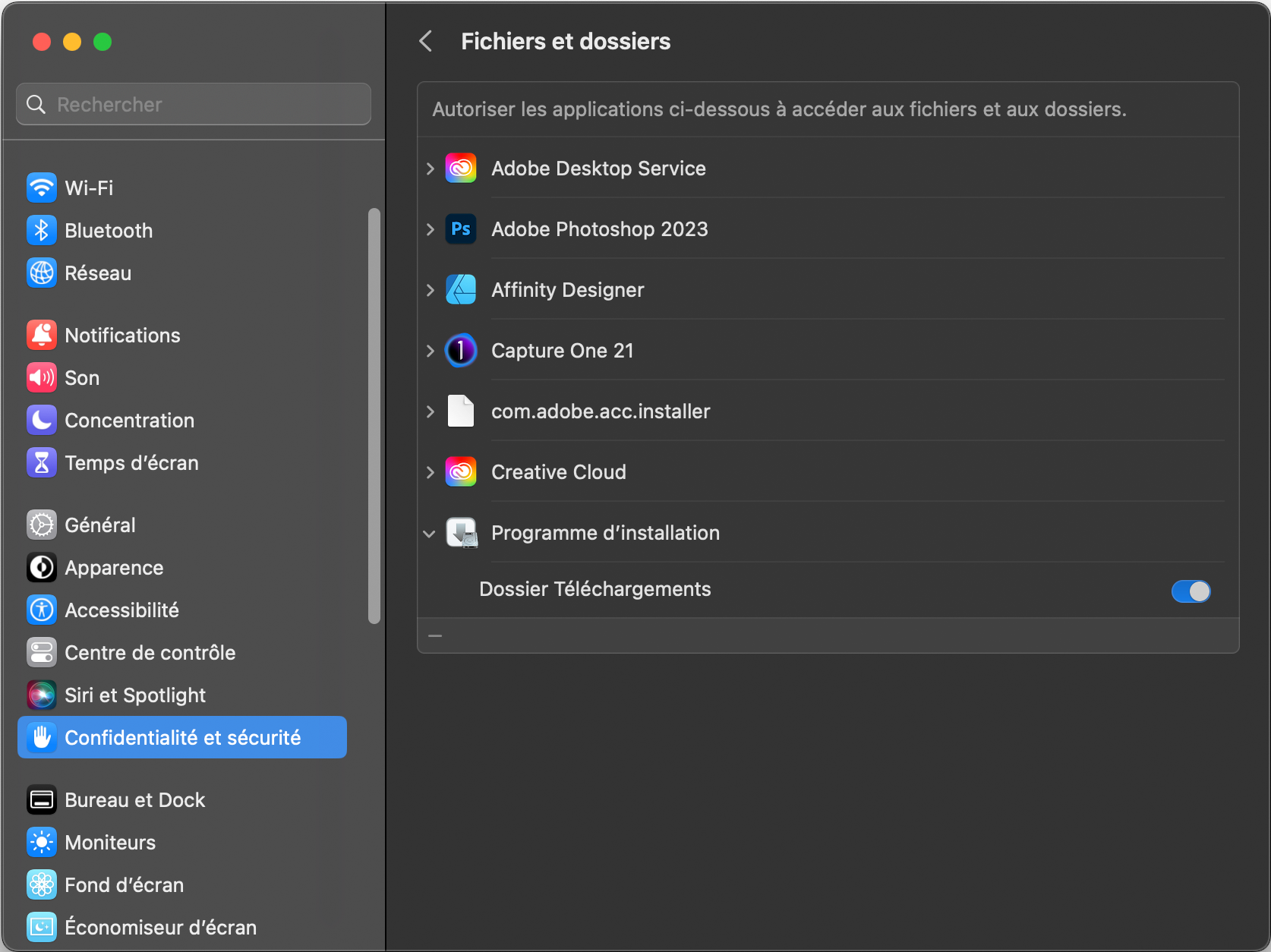
Task: Collapse Programme d'installation row
Action: click(x=429, y=533)
